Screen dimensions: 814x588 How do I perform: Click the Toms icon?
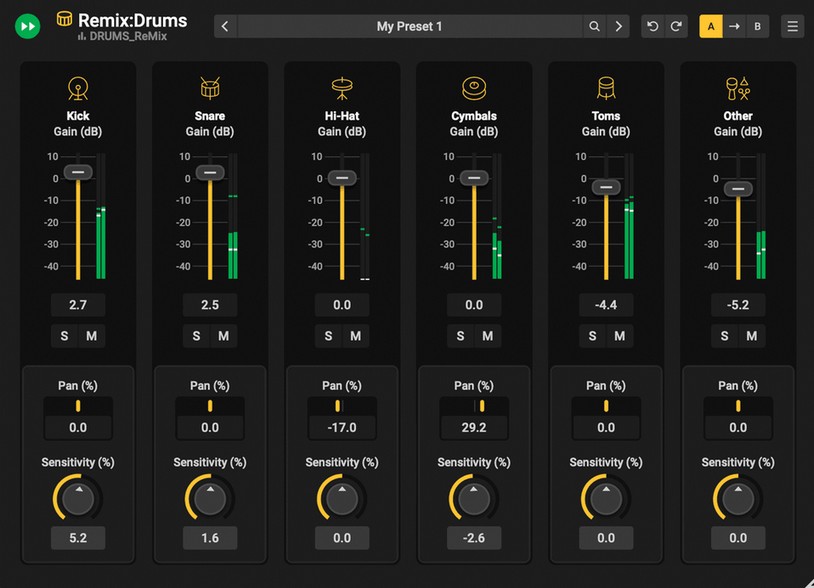[606, 88]
